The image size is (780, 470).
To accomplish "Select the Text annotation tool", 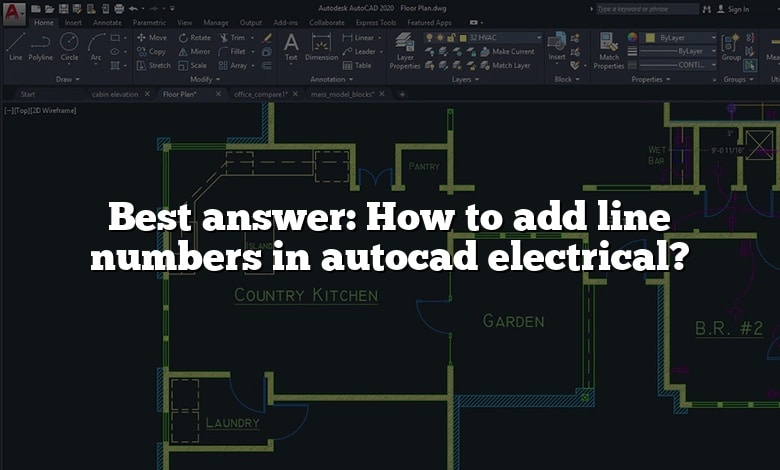I will pos(291,47).
